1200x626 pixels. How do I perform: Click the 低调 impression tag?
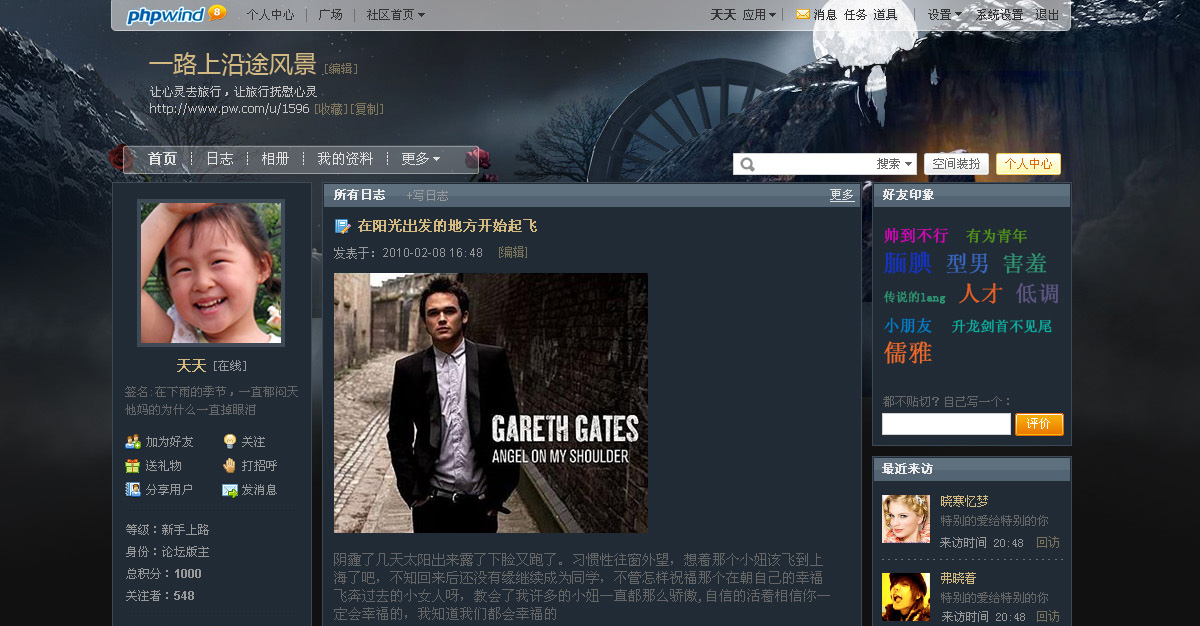[x=1037, y=293]
